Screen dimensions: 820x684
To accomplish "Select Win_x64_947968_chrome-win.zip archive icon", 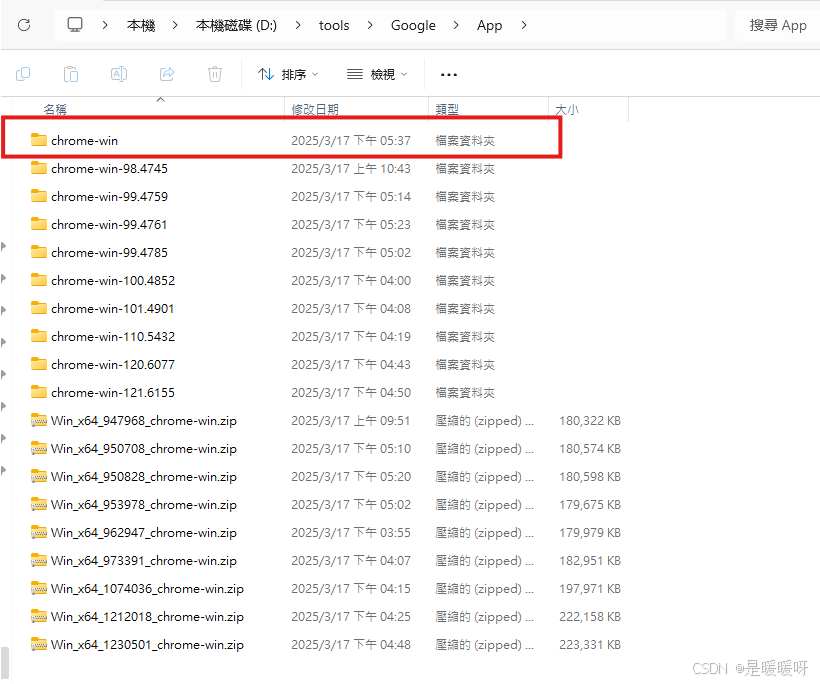I will point(39,420).
